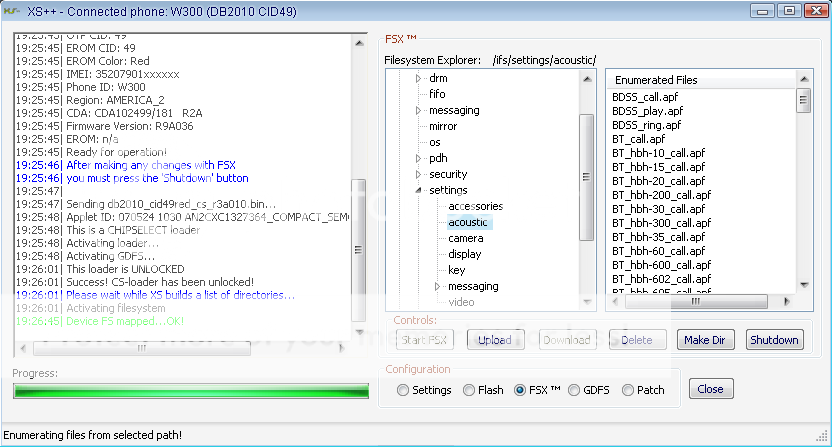Click the XS++ application icon in title bar
The height and width of the screenshot is (447, 832).
point(11,11)
